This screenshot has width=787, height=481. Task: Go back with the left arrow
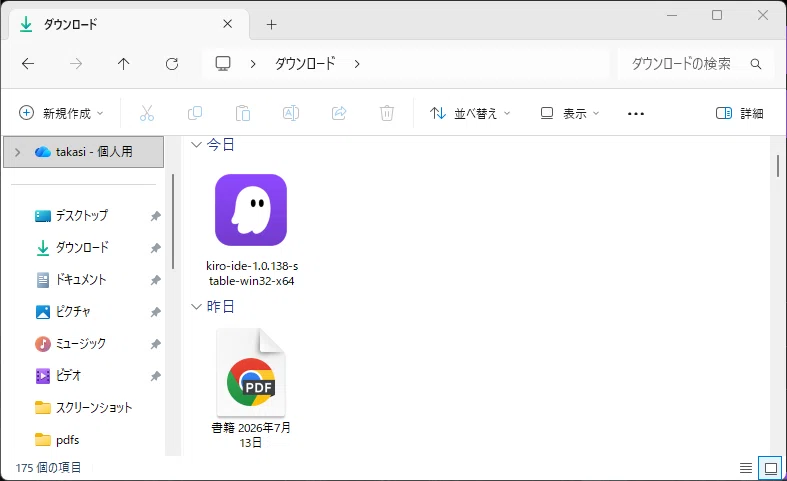pos(28,64)
